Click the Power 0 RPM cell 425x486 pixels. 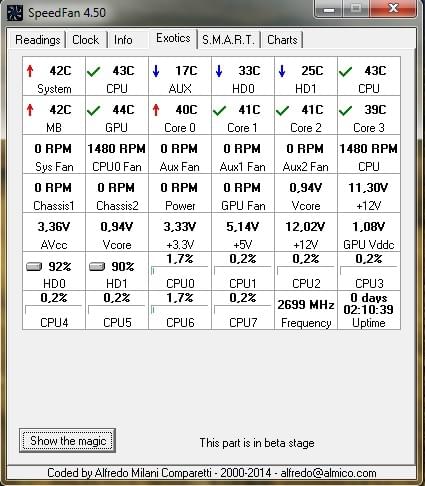[x=180, y=193]
